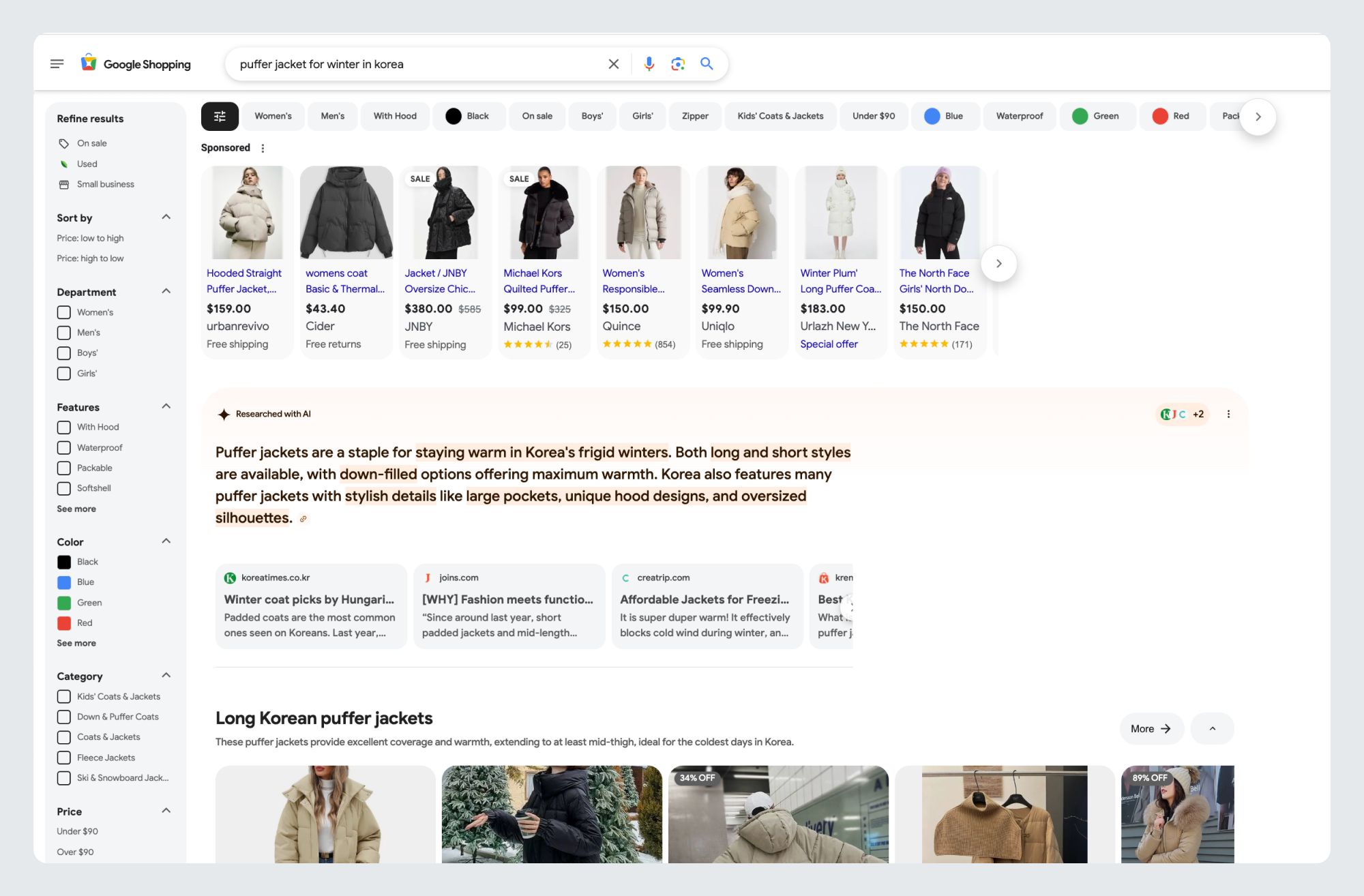Select the With Hood filter chip
This screenshot has height=896, width=1364.
[x=395, y=117]
